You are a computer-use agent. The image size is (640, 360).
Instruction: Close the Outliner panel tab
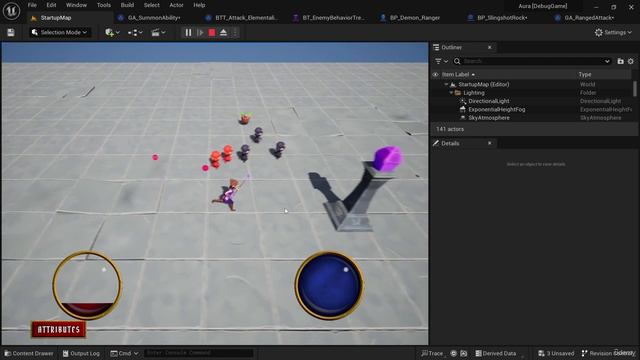(489, 47)
